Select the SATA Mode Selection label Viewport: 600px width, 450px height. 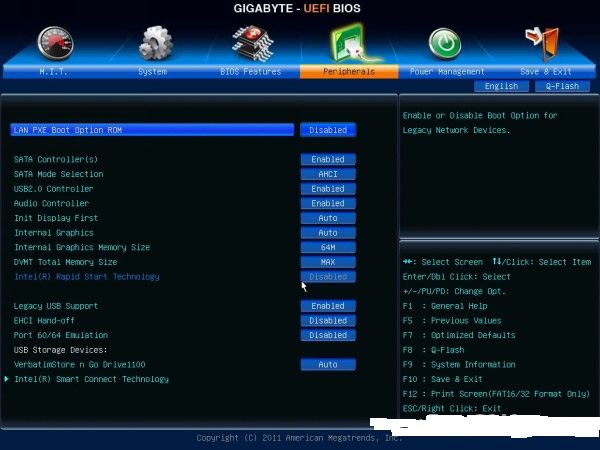[59, 174]
